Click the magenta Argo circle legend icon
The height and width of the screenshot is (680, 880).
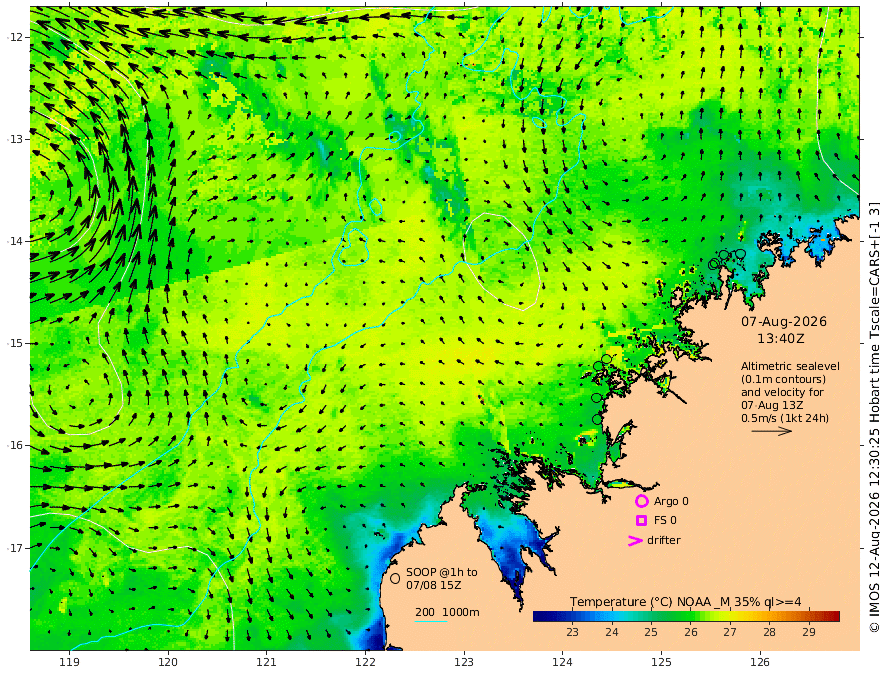point(641,501)
